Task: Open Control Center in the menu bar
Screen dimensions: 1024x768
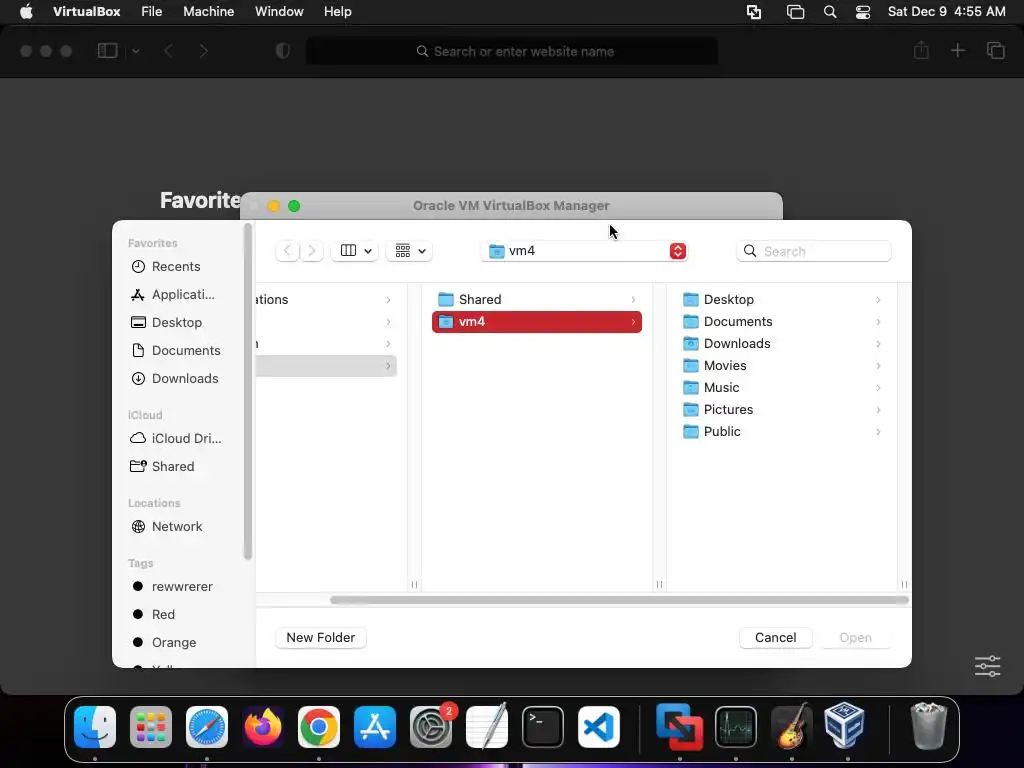Action: [x=863, y=12]
